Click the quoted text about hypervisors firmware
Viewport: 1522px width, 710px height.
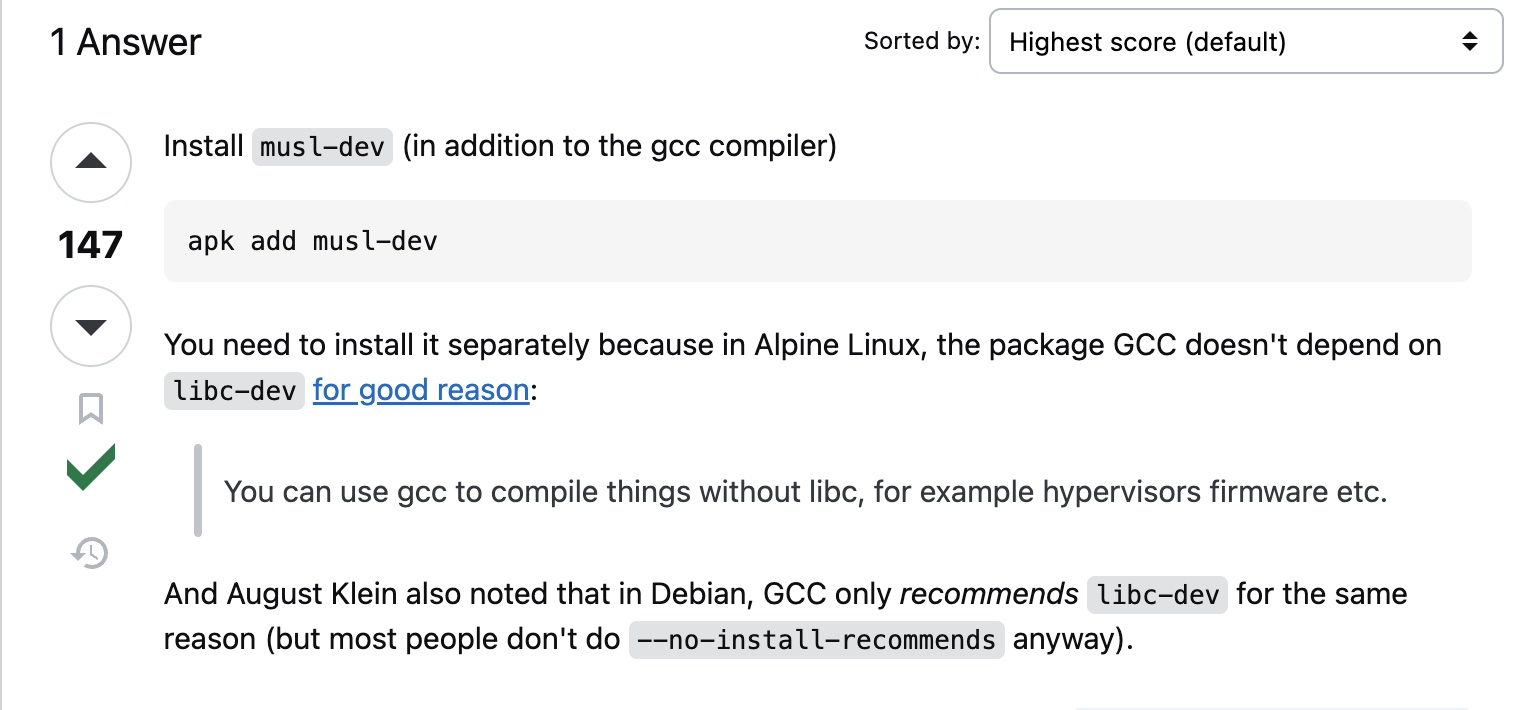click(805, 492)
